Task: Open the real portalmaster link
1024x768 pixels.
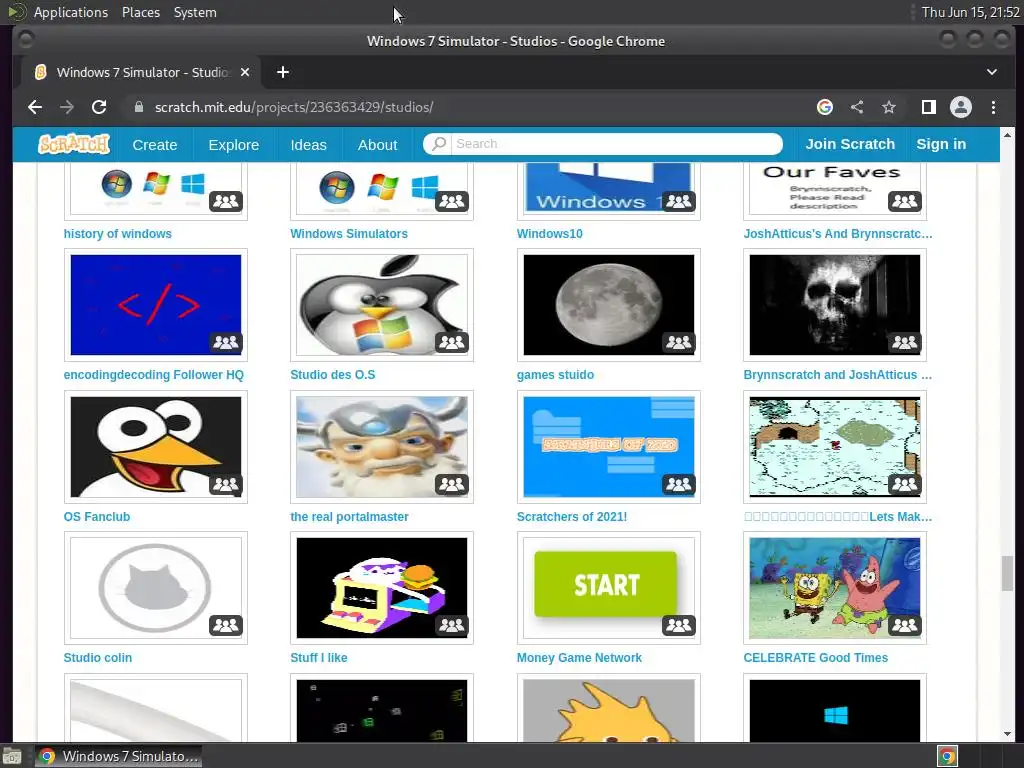Action: (349, 517)
